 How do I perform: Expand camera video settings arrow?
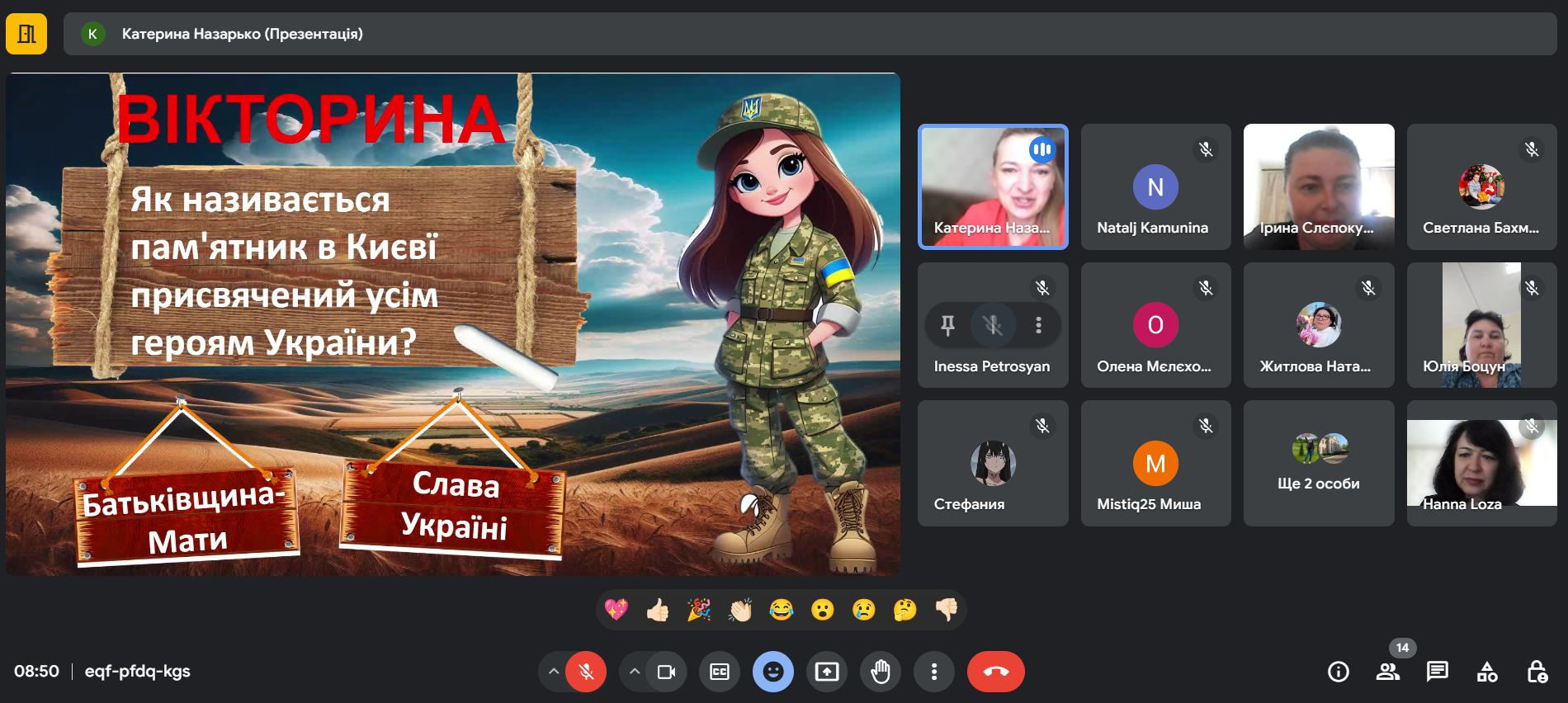[634, 672]
